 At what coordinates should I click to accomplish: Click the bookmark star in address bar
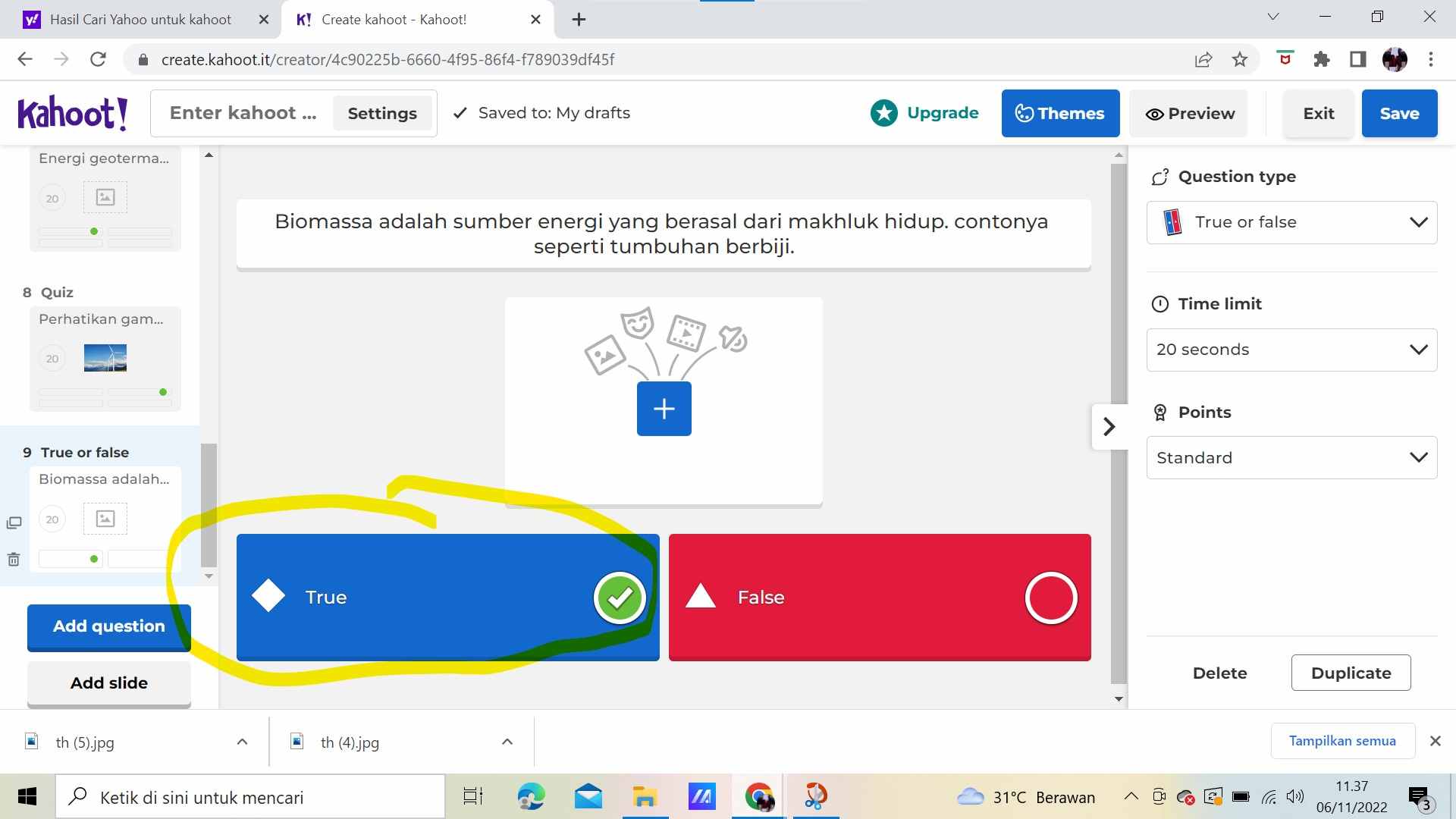[x=1240, y=59]
